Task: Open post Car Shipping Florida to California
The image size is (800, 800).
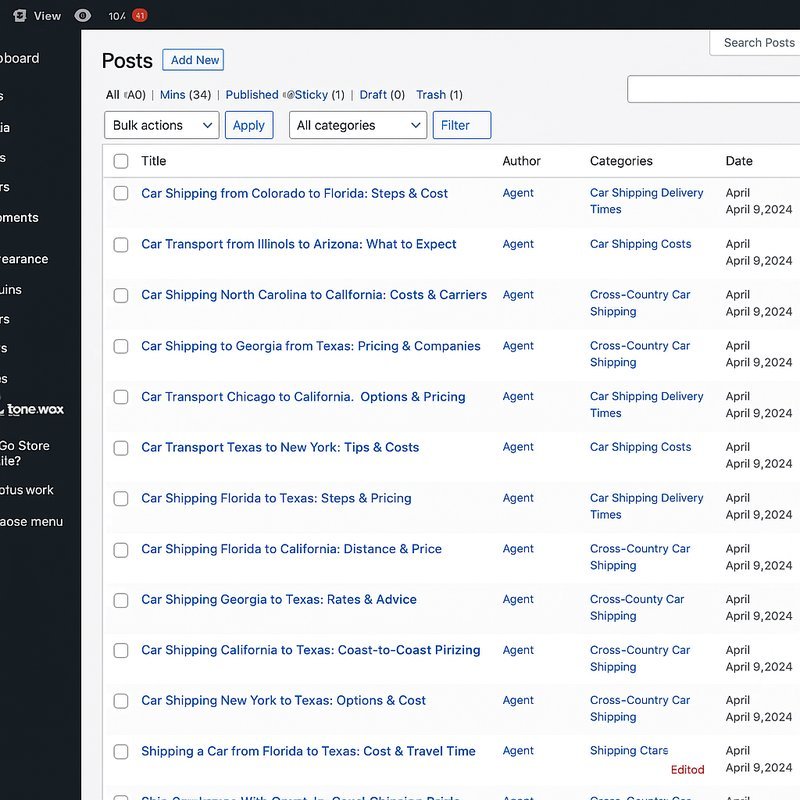Action: coord(291,549)
